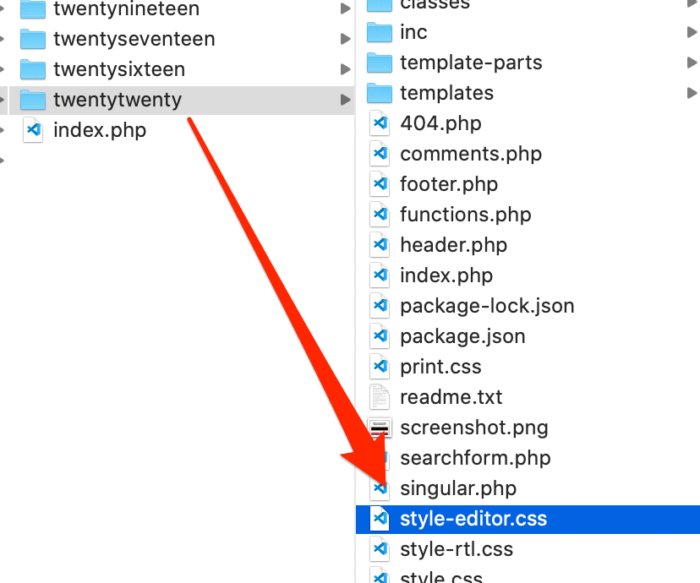Click the style-editor.css file icon
The image size is (700, 583).
(380, 519)
